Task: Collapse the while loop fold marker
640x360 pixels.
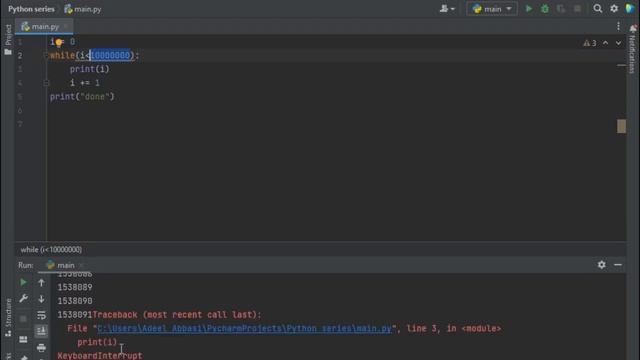Action: 46,56
